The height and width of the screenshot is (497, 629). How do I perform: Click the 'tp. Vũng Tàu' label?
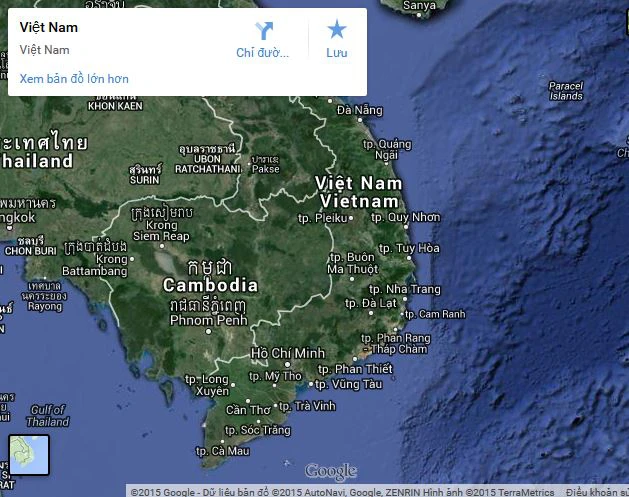click(x=348, y=384)
